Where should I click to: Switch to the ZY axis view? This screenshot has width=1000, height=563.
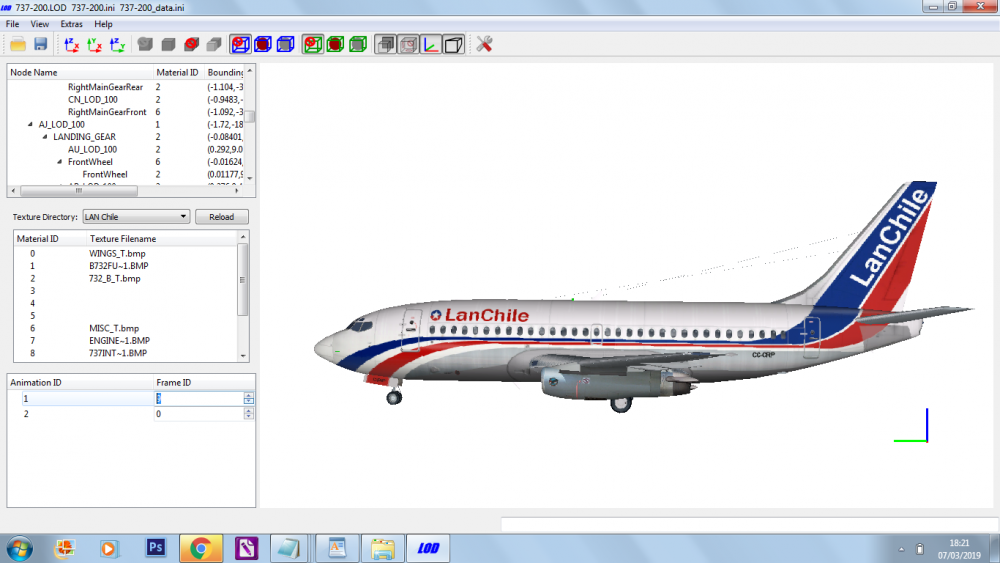coord(117,44)
